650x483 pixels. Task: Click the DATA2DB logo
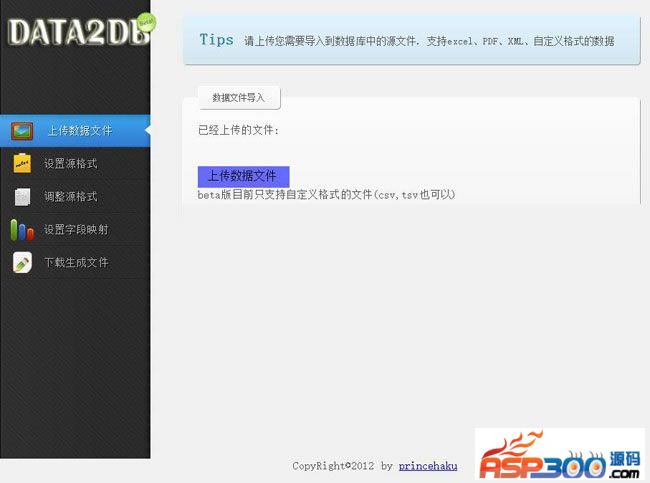tap(78, 32)
